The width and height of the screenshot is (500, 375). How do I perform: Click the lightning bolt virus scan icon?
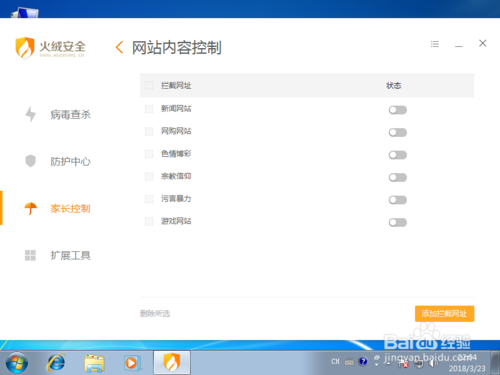pyautogui.click(x=30, y=114)
